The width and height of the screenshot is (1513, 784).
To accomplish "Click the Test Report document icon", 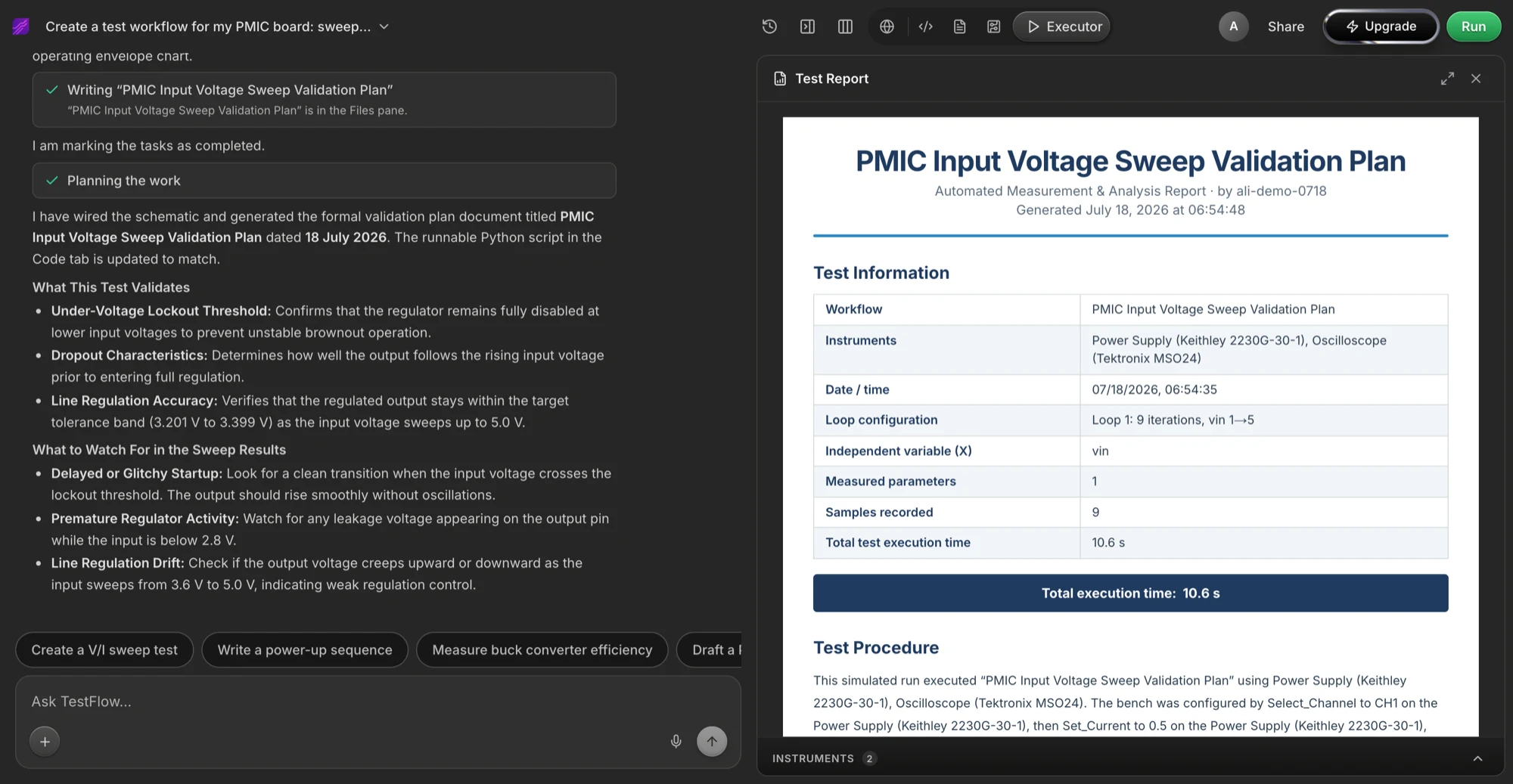I will 780,79.
